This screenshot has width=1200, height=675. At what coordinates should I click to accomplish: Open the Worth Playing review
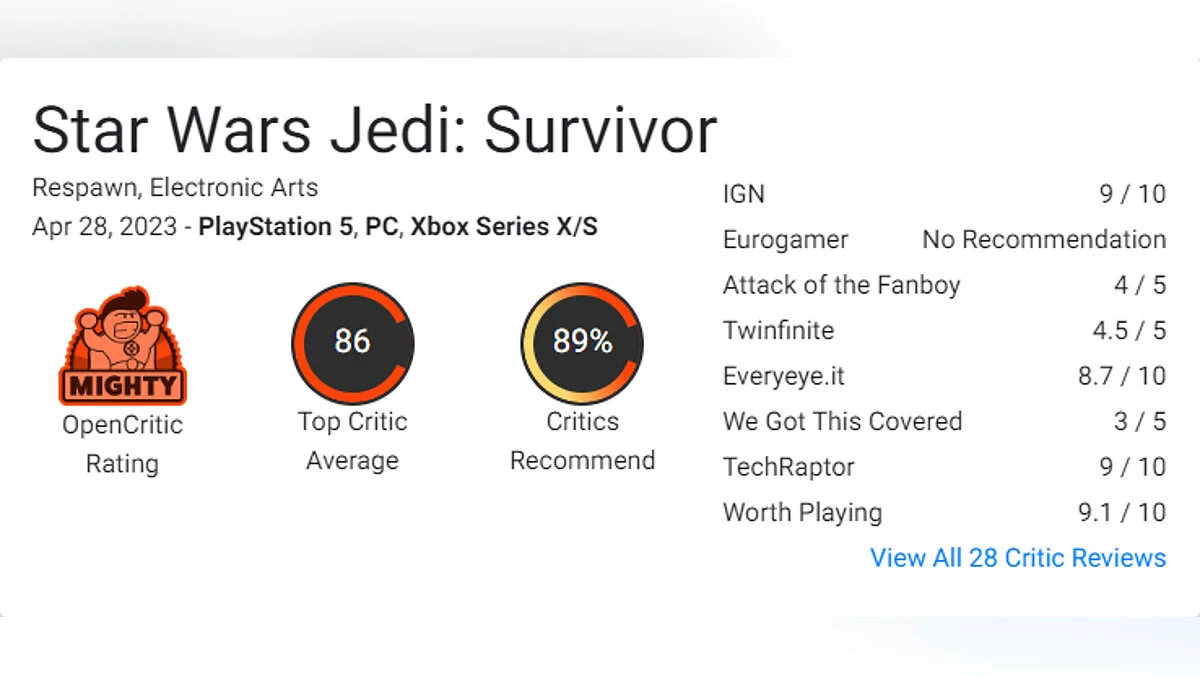(x=802, y=512)
